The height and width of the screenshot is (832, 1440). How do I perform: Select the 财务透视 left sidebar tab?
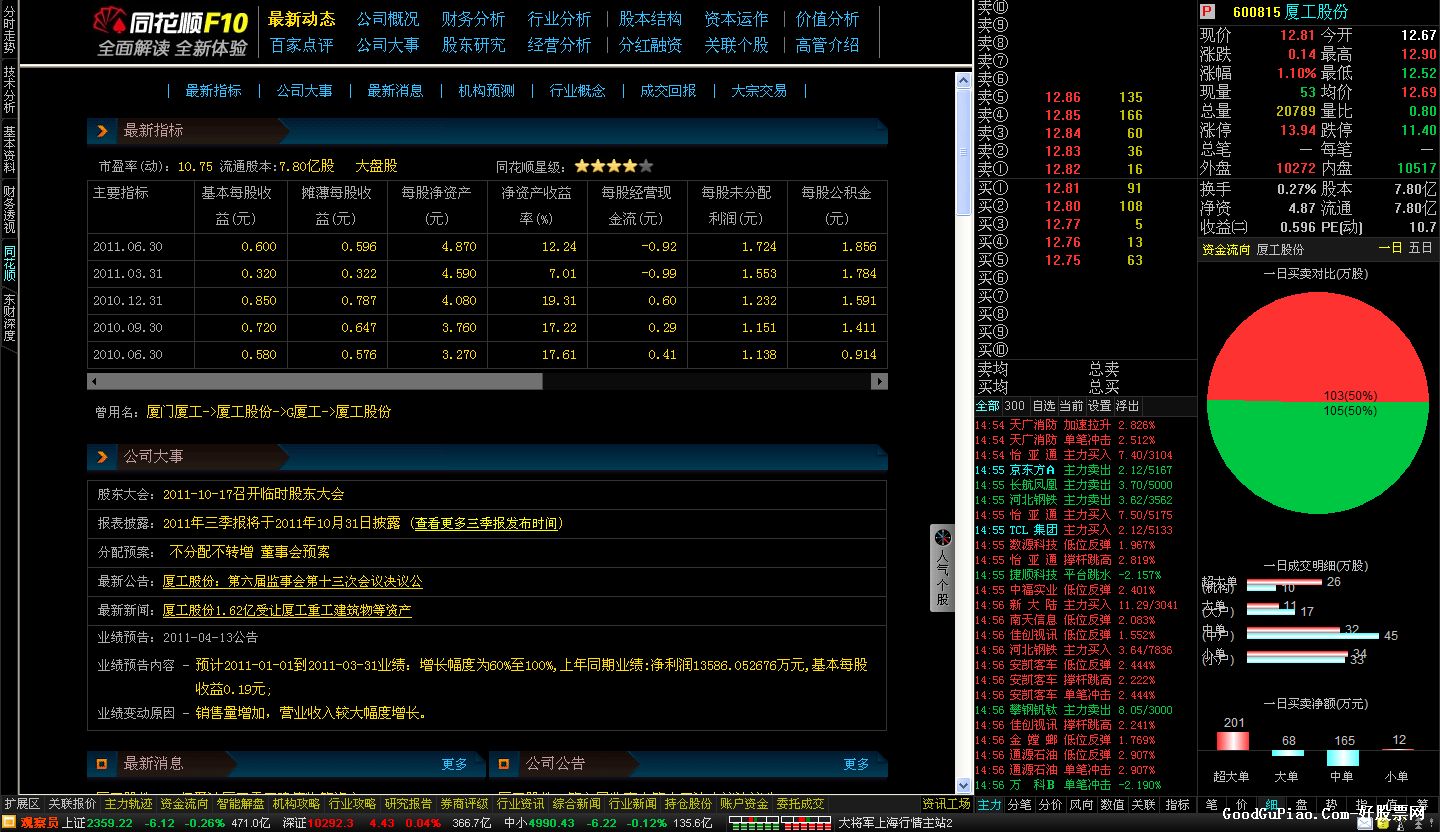point(9,208)
